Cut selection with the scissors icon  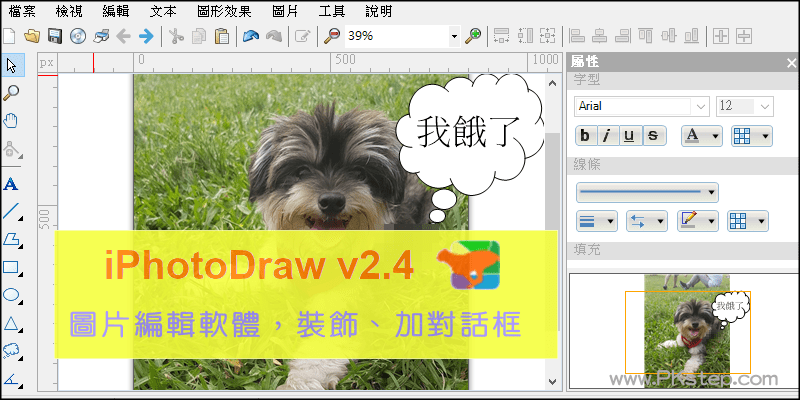(176, 36)
